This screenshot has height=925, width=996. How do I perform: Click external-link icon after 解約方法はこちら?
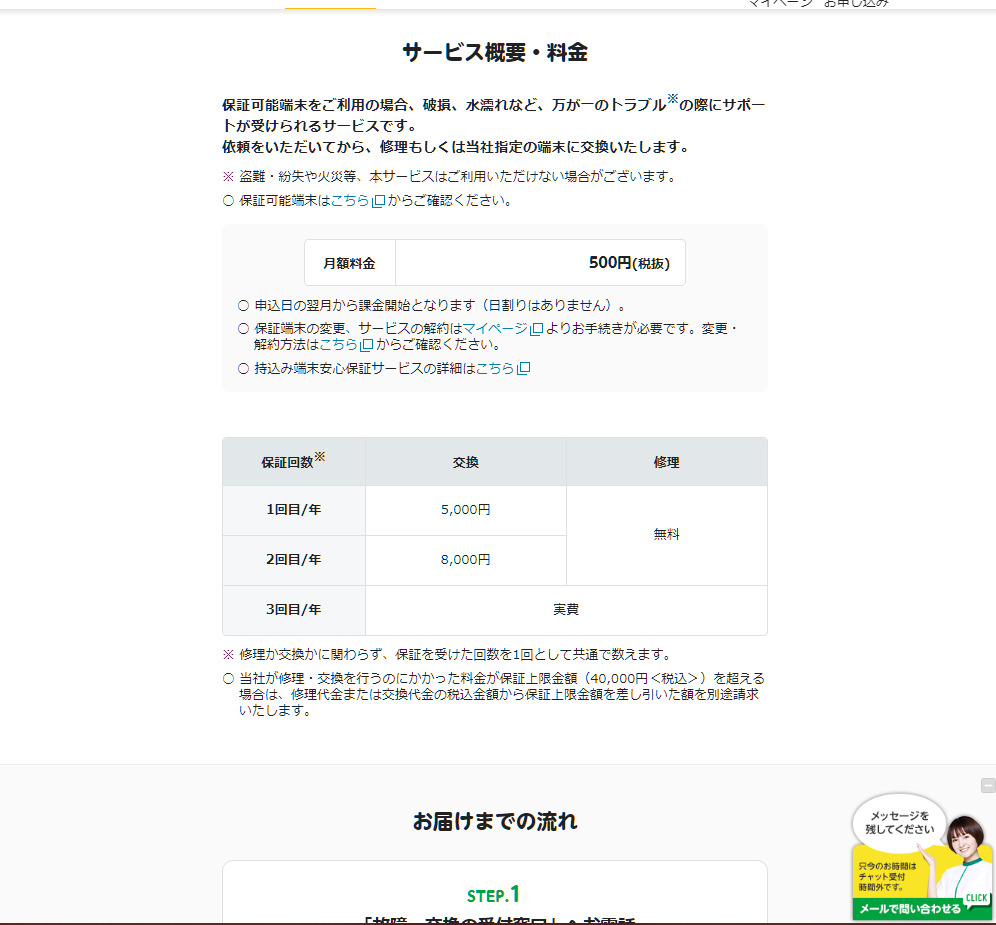367,345
